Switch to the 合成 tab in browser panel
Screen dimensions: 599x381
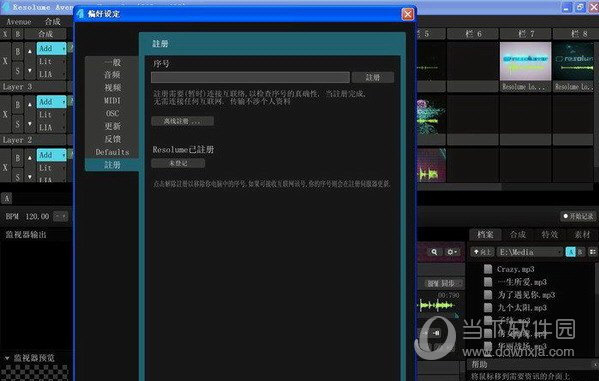[518, 234]
